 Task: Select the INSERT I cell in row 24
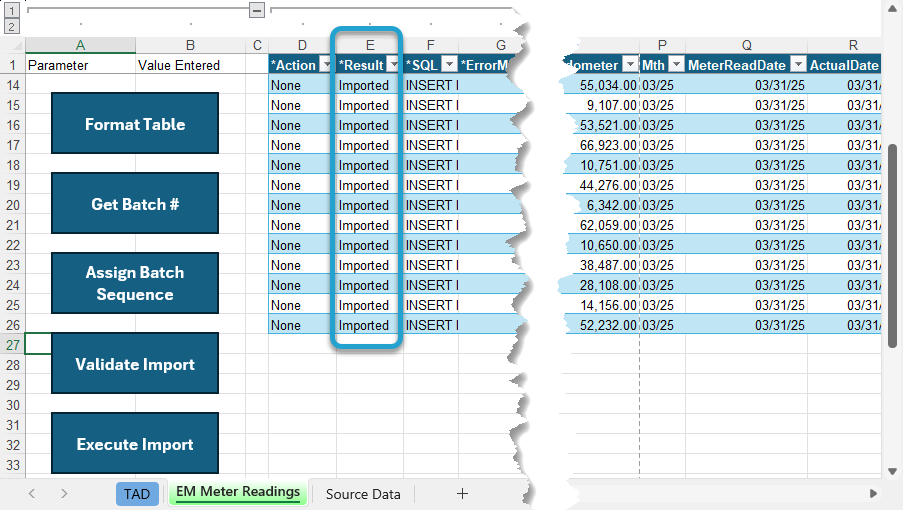pos(431,285)
